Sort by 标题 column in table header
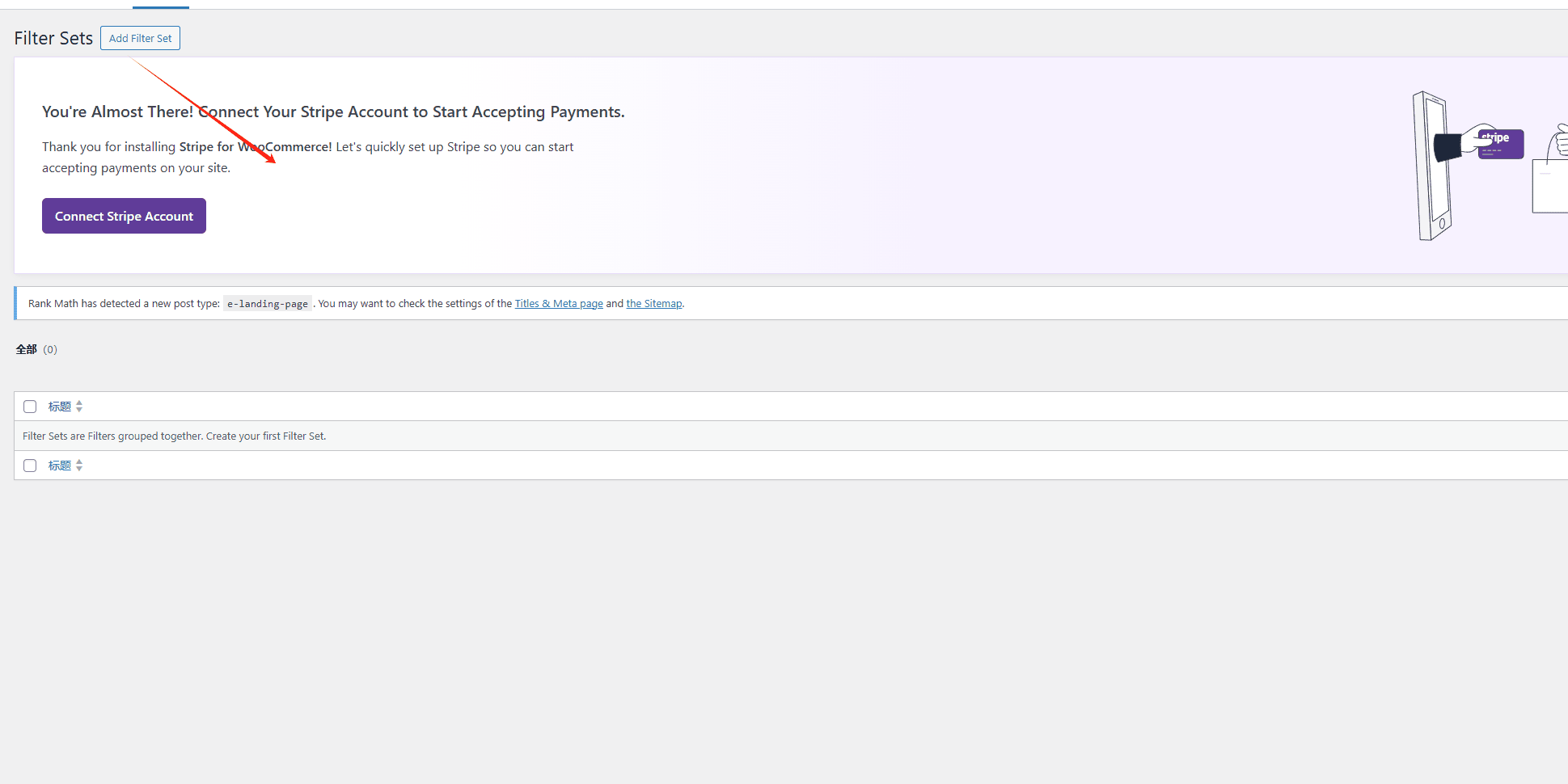1568x784 pixels. pyautogui.click(x=60, y=407)
